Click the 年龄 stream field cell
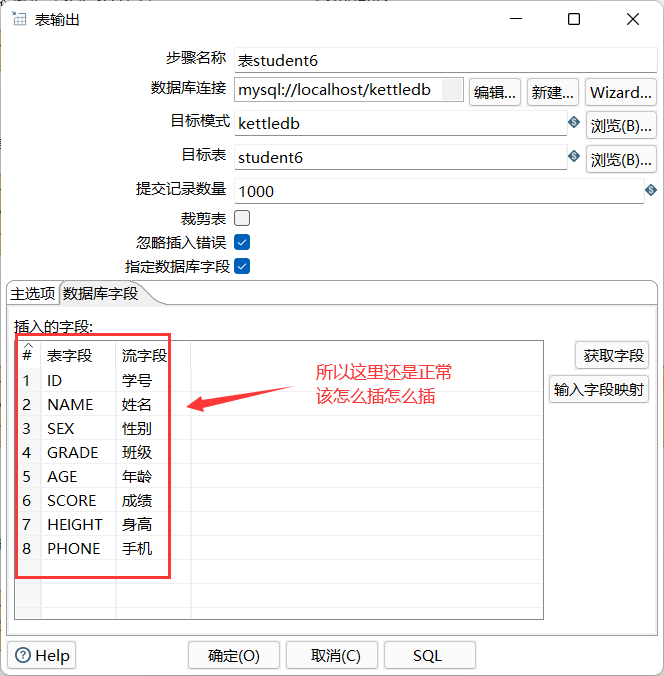This screenshot has width=664, height=676. point(153,476)
